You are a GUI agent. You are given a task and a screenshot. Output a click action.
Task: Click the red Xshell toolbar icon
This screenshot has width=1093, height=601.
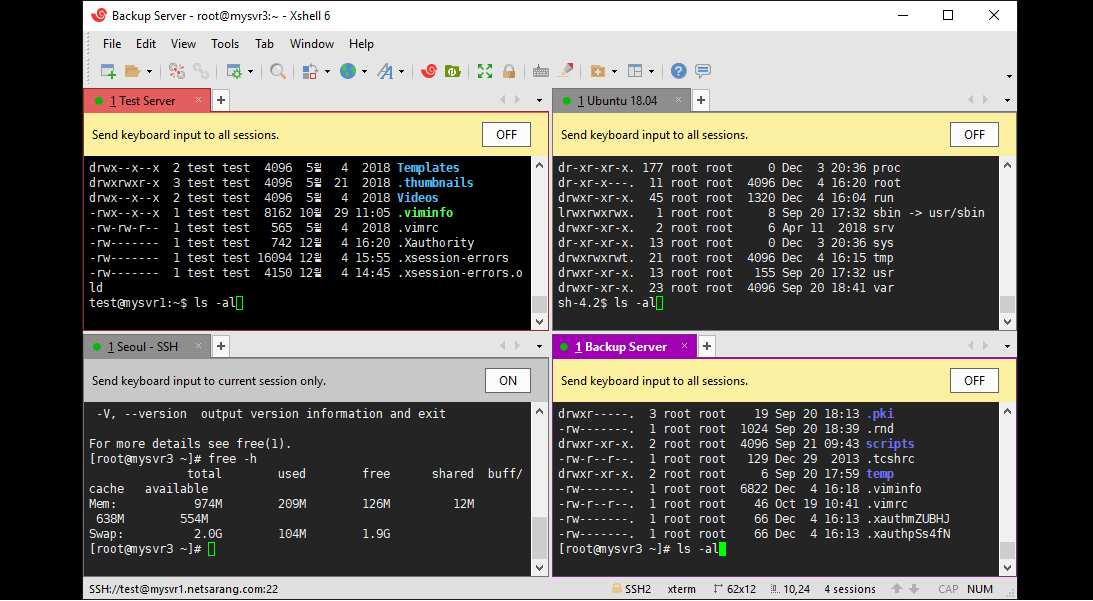tap(429, 71)
